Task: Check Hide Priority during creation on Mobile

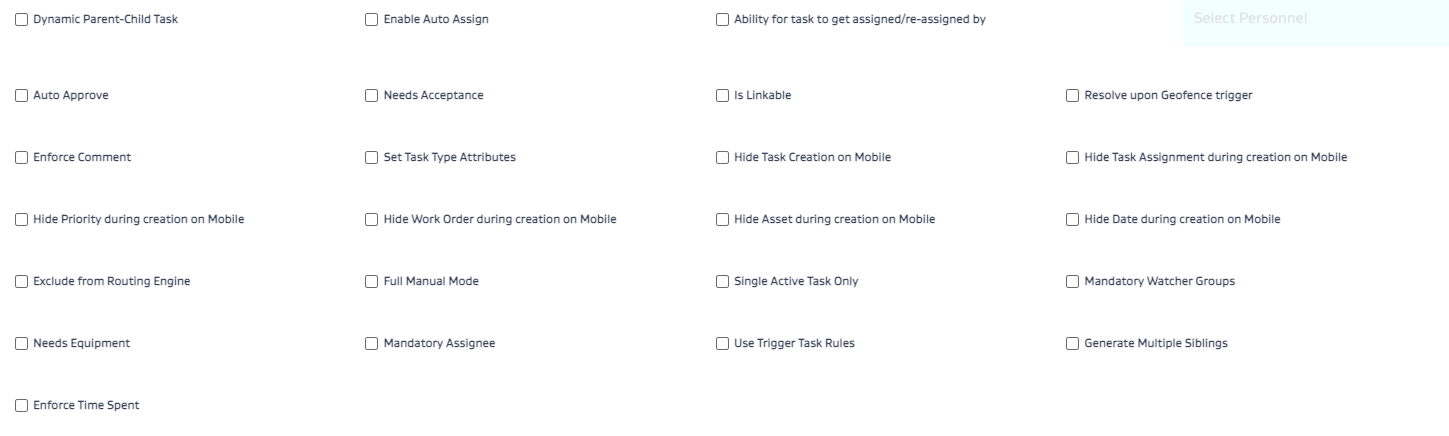Action: (22, 220)
